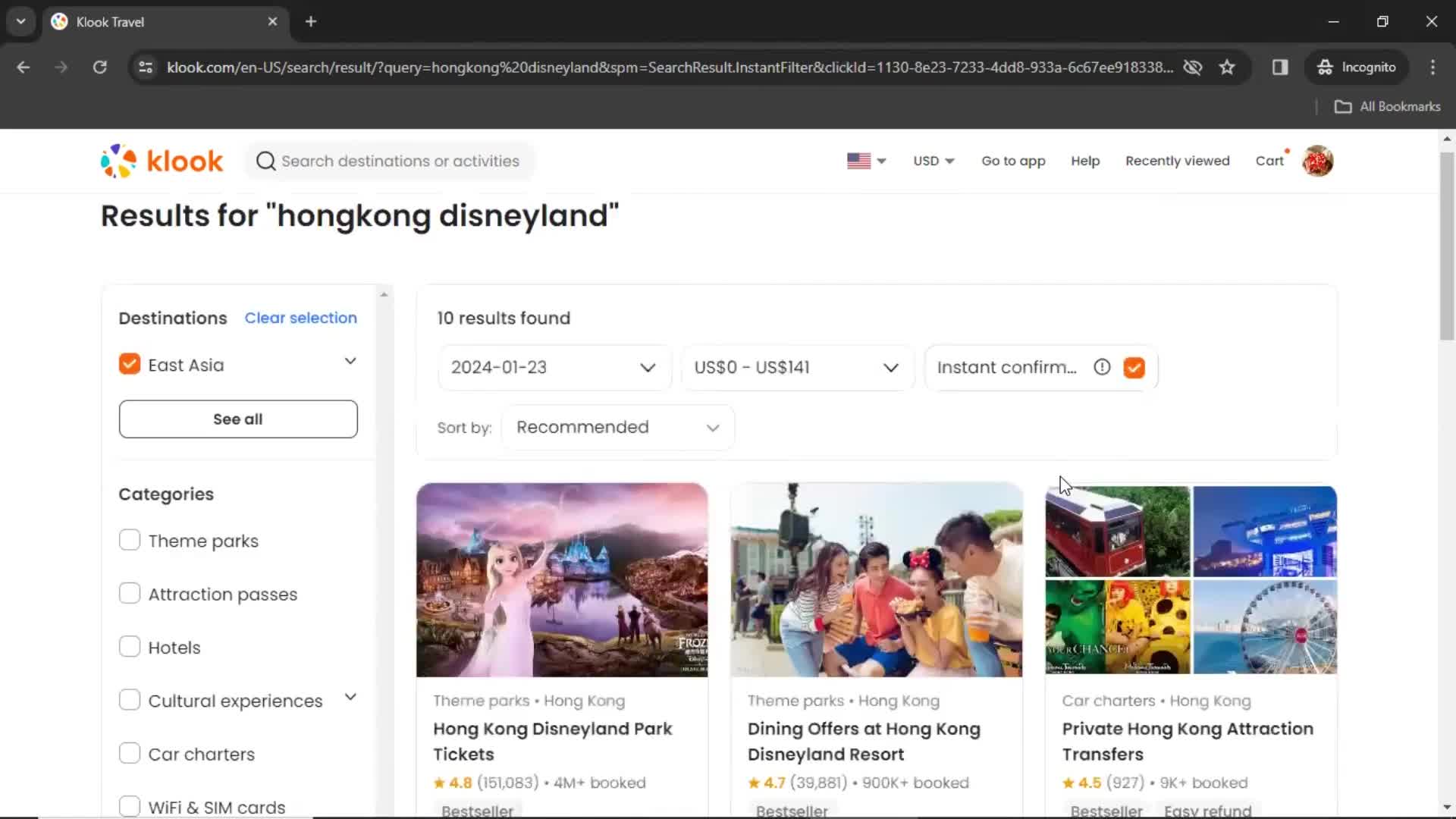Open Go to app
The width and height of the screenshot is (1456, 819).
click(1013, 161)
